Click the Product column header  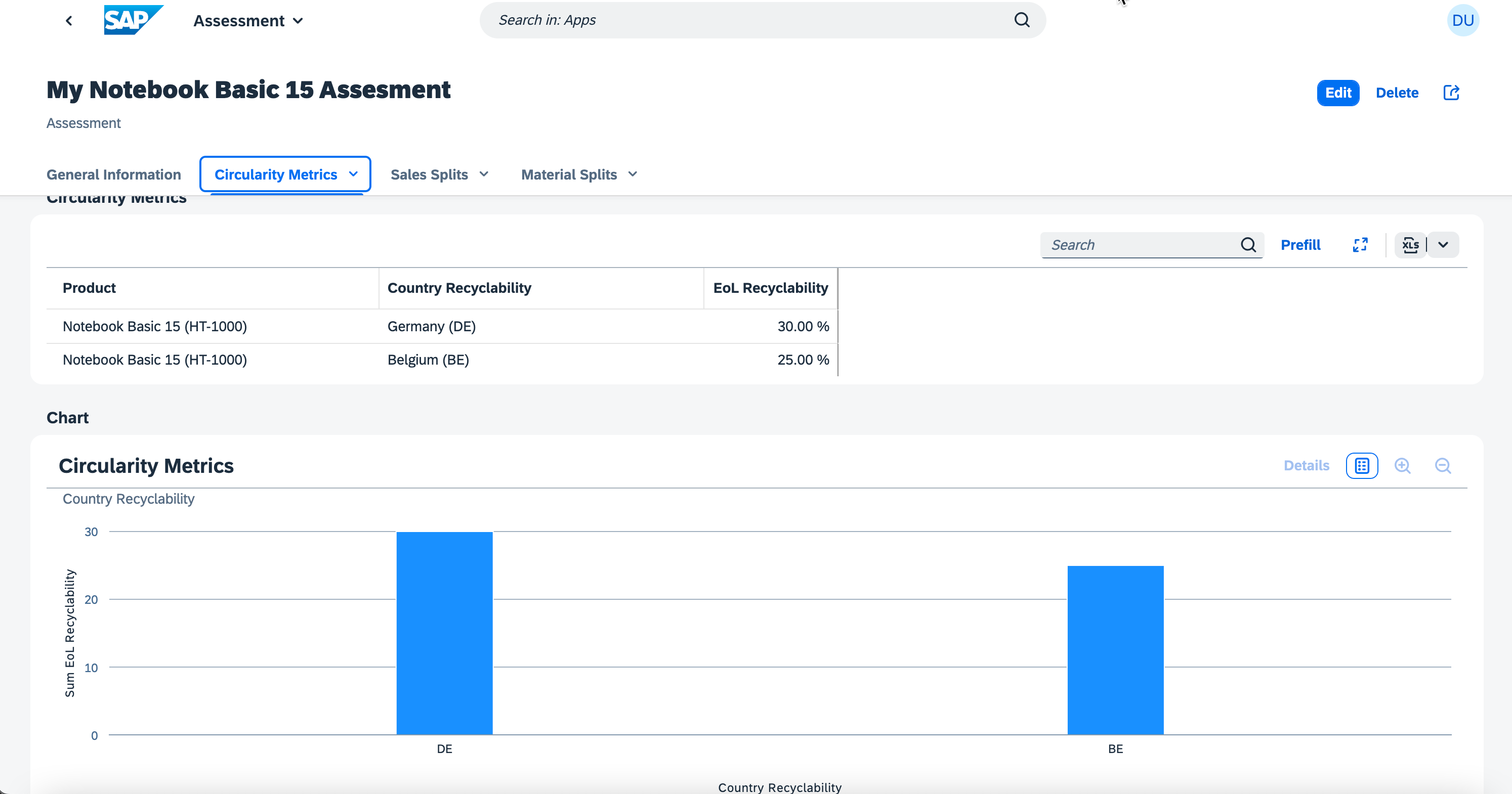(x=213, y=288)
